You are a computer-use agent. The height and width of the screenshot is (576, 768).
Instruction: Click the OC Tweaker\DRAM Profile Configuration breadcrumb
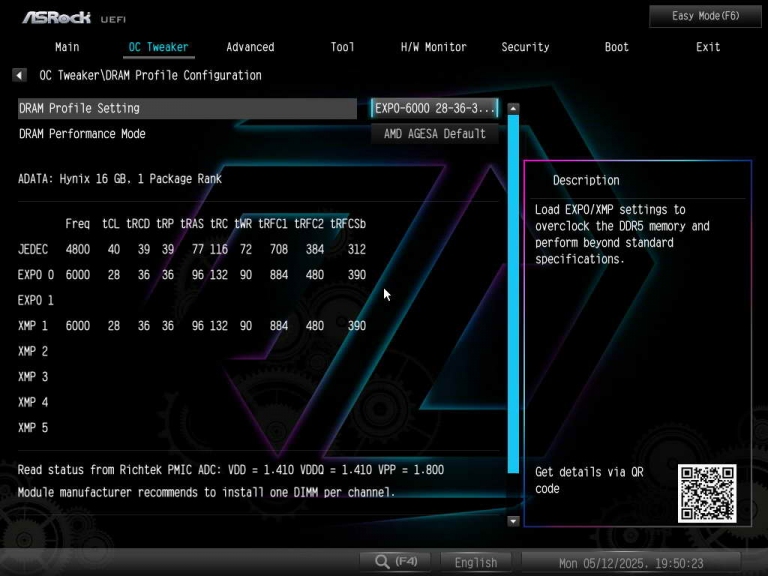click(150, 75)
